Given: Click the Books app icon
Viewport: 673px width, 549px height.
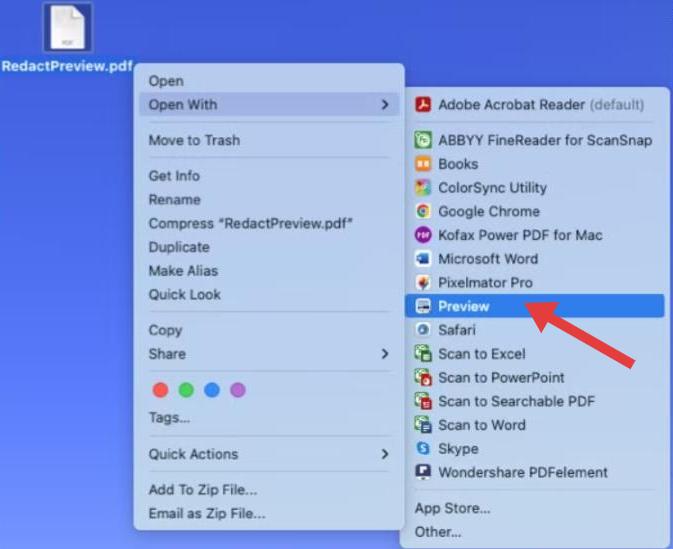Looking at the screenshot, I should click(423, 164).
